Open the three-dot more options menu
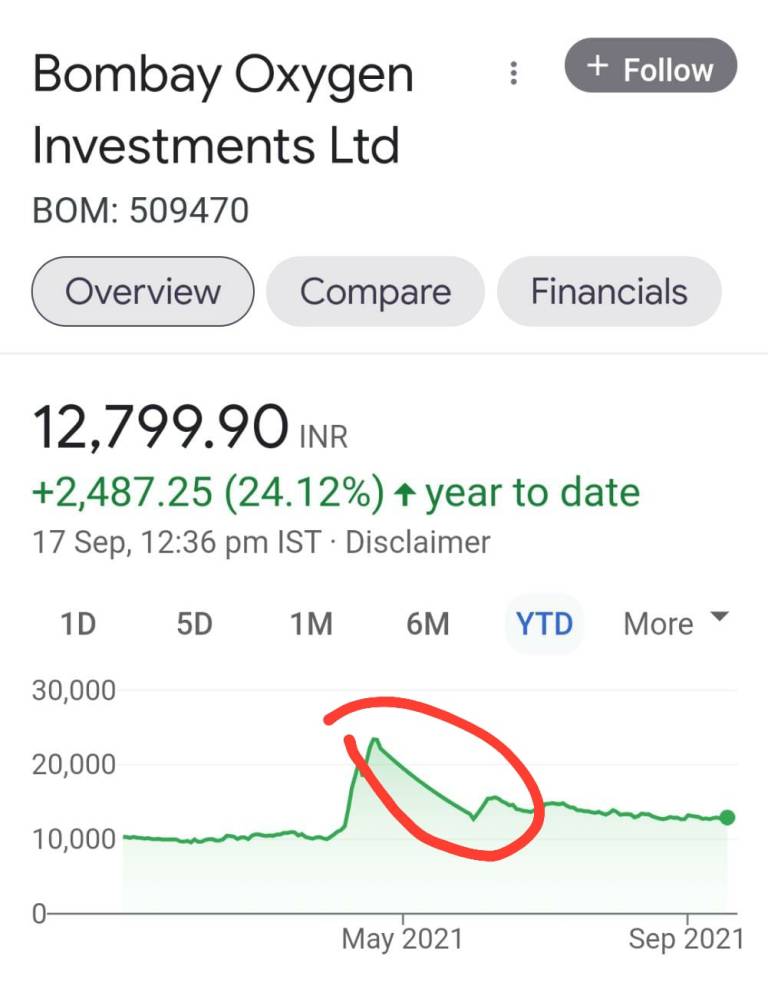The height and width of the screenshot is (982, 768). (x=513, y=73)
